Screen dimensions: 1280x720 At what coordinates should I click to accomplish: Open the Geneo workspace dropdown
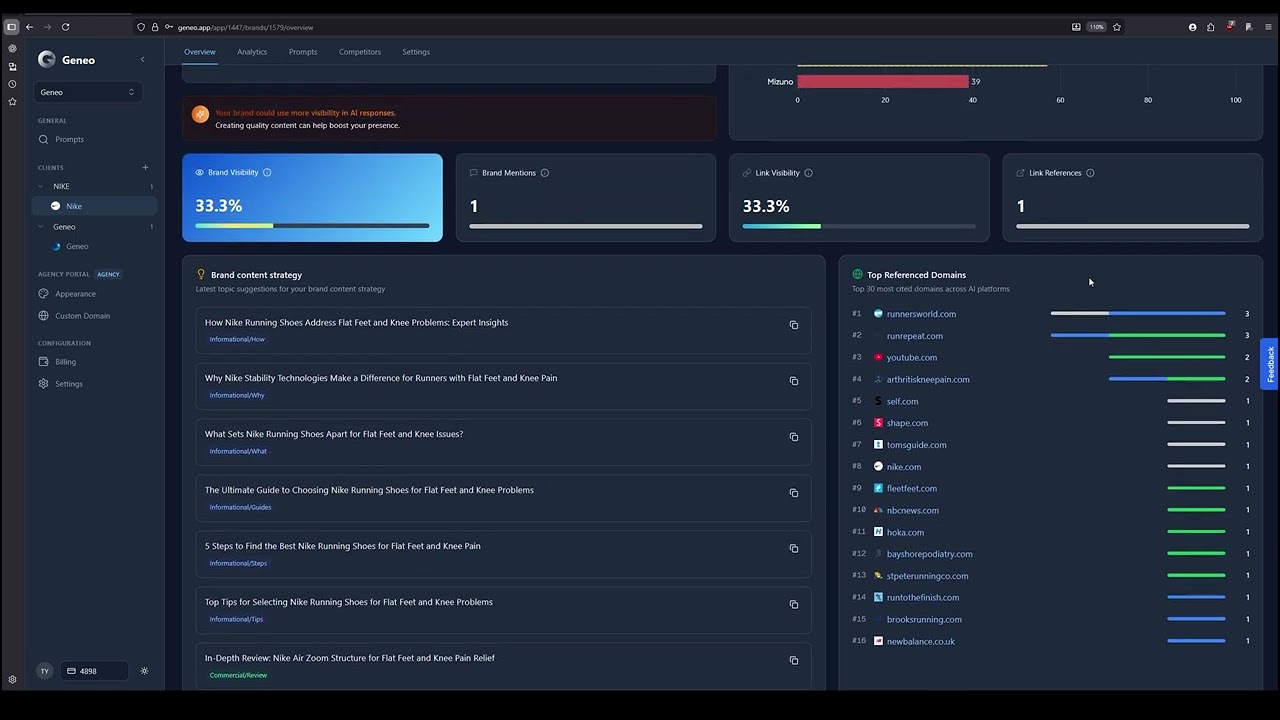point(87,92)
